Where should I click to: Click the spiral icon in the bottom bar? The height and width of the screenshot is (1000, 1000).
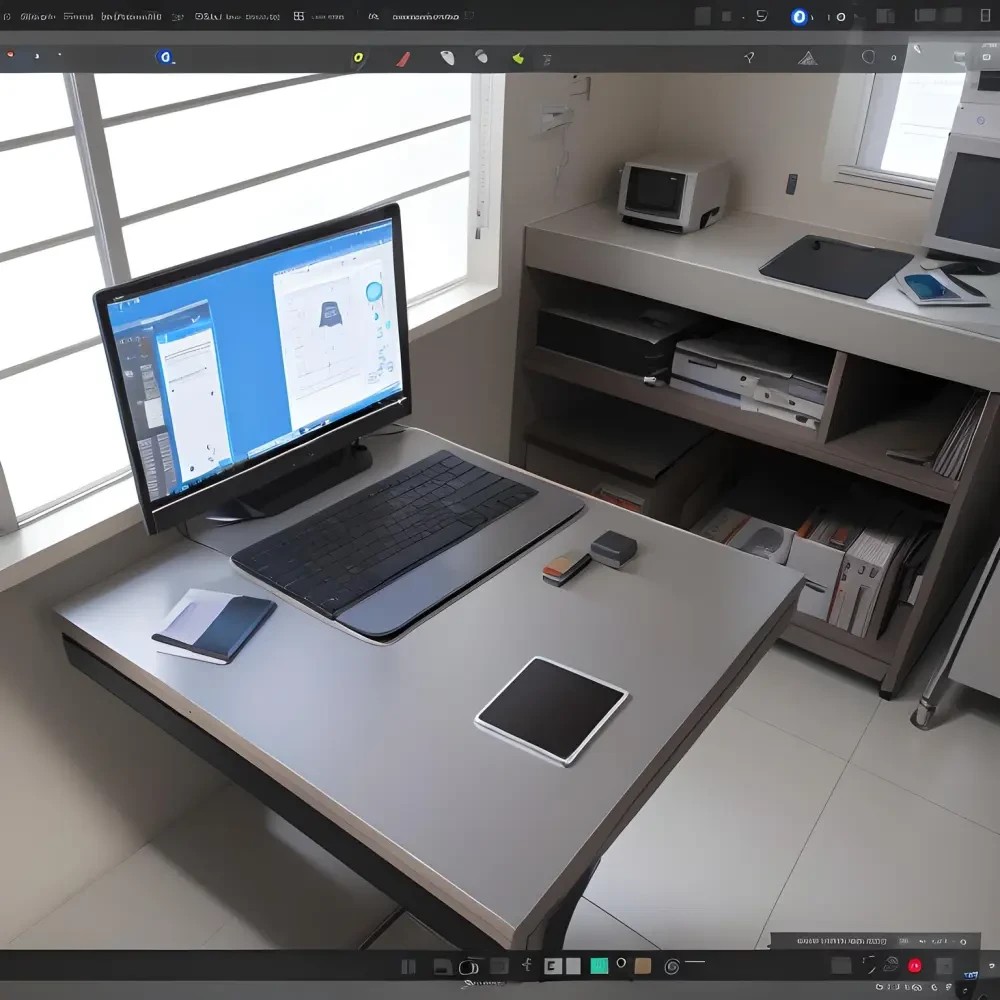[672, 966]
